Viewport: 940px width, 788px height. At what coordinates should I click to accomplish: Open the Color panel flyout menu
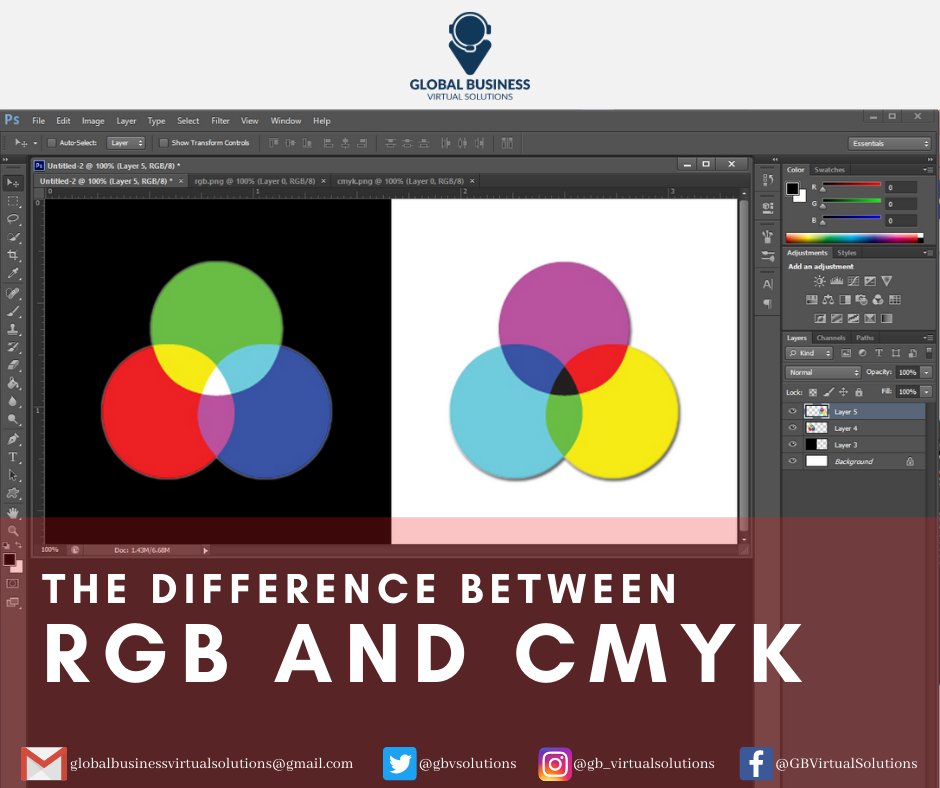[928, 170]
